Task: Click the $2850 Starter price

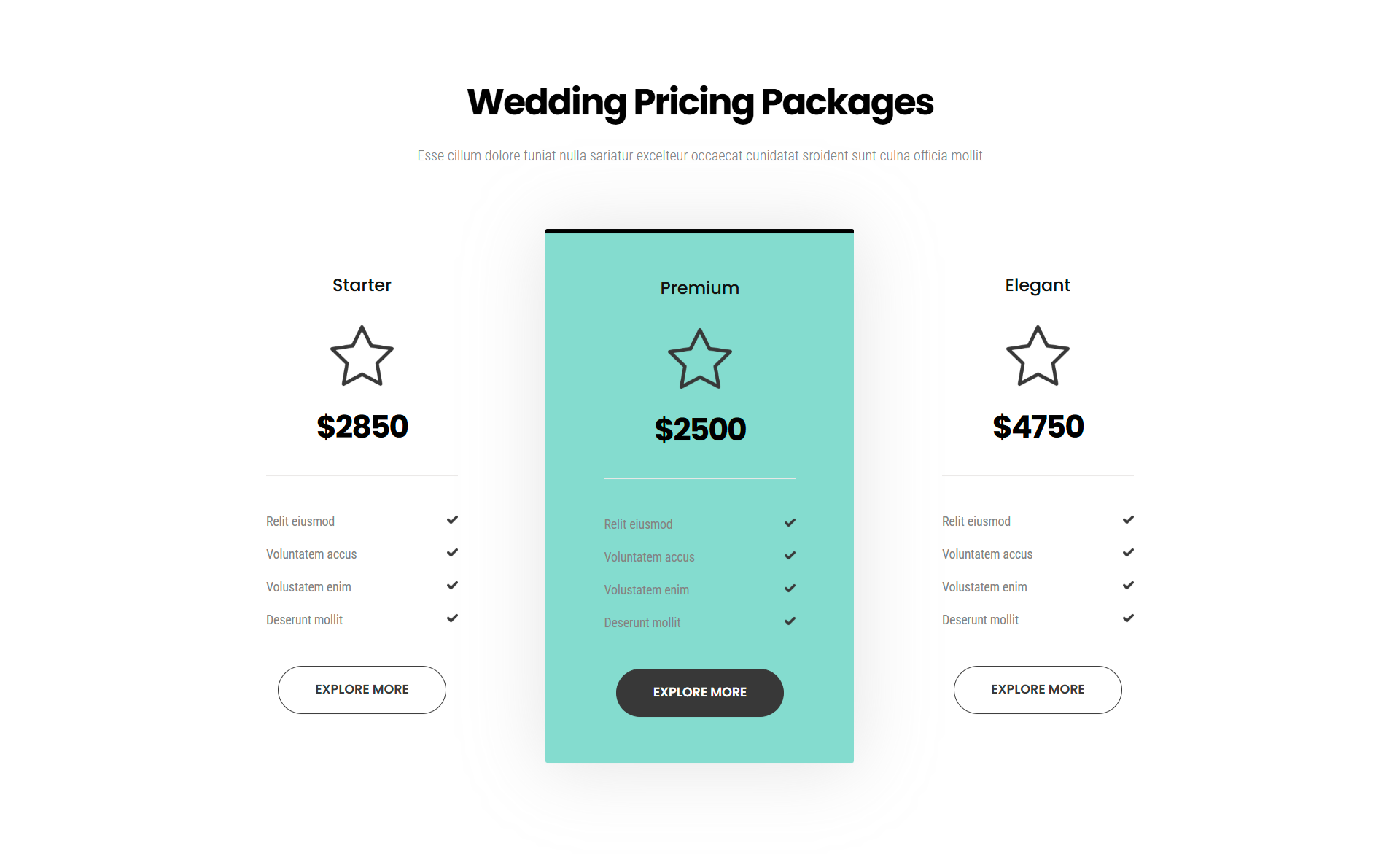Action: (362, 427)
